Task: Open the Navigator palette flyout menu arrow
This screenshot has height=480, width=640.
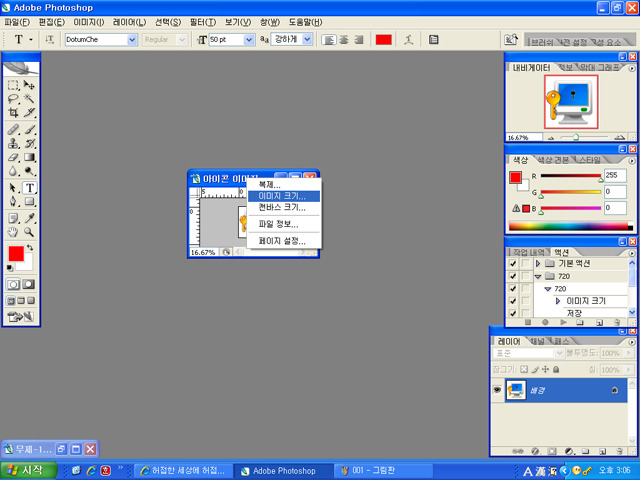Action: 632,68
